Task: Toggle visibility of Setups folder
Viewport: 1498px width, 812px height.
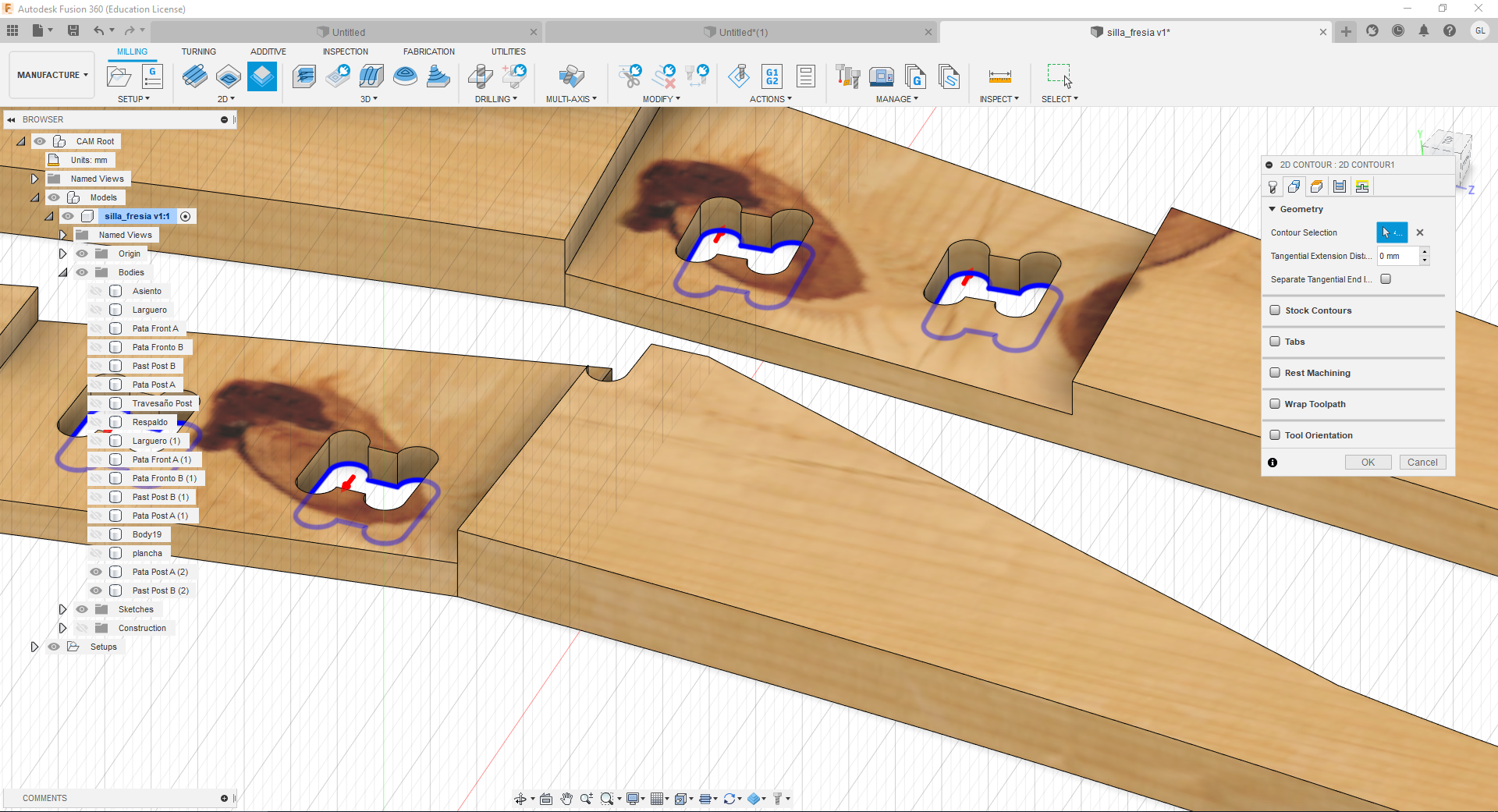Action: [x=54, y=647]
